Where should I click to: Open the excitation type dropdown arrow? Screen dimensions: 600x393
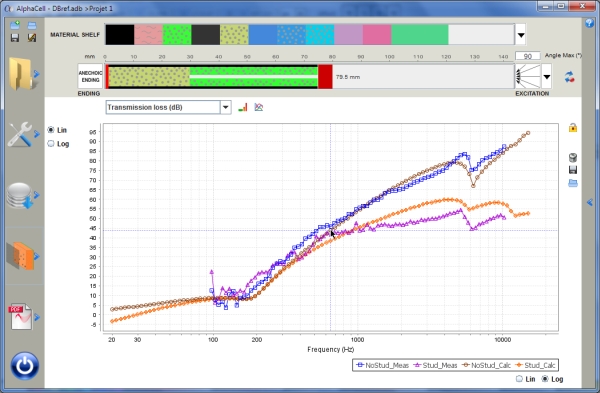point(547,77)
